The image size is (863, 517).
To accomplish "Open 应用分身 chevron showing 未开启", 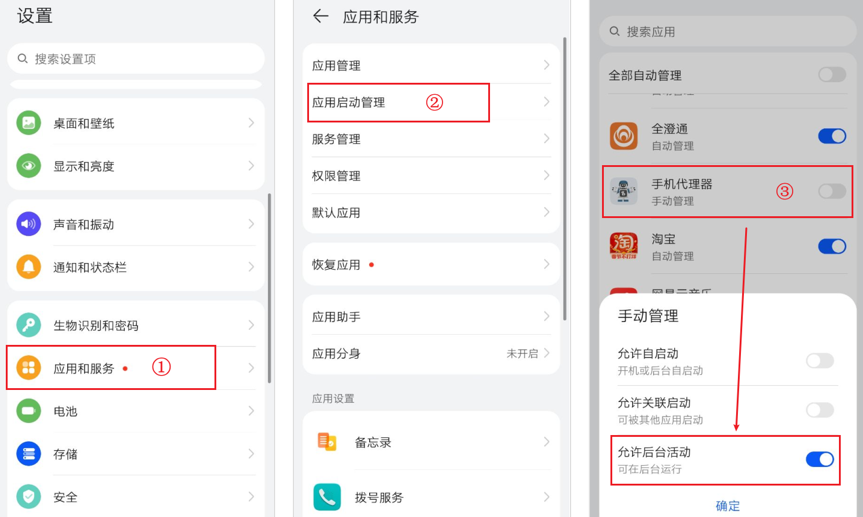I will coord(546,353).
